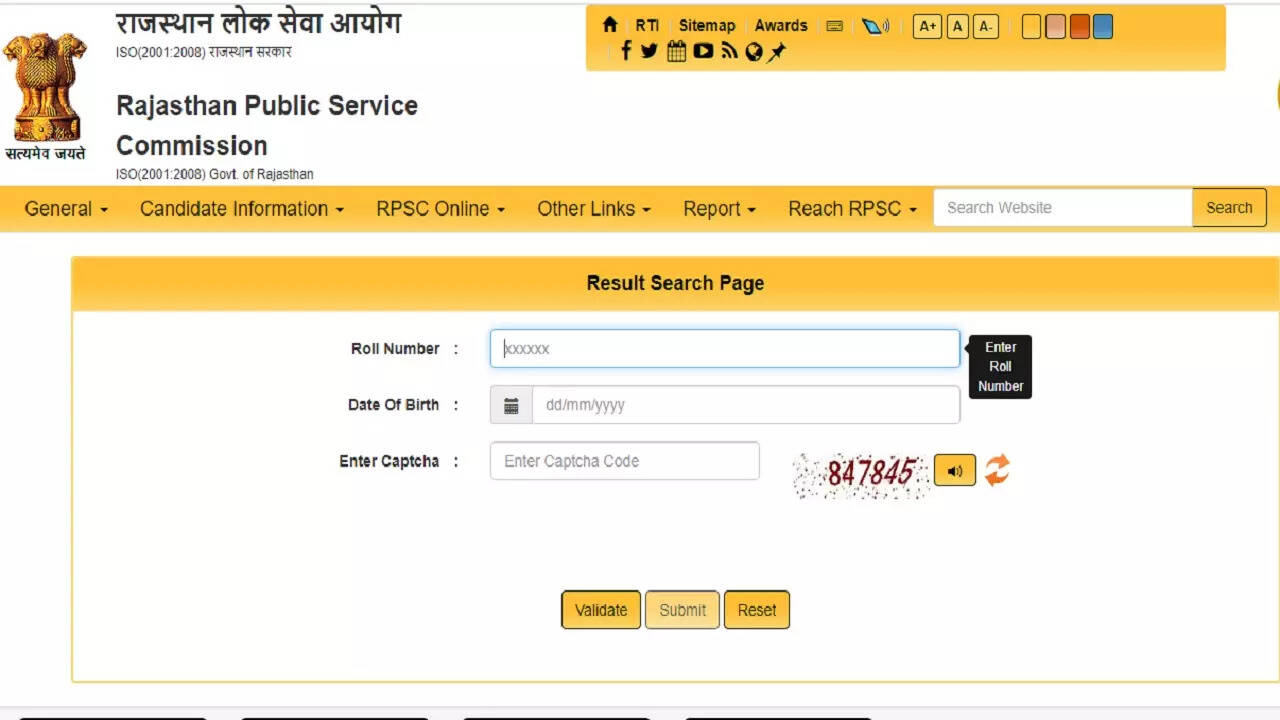Image resolution: width=1280 pixels, height=720 pixels.
Task: Refresh the captcha image
Action: (997, 470)
